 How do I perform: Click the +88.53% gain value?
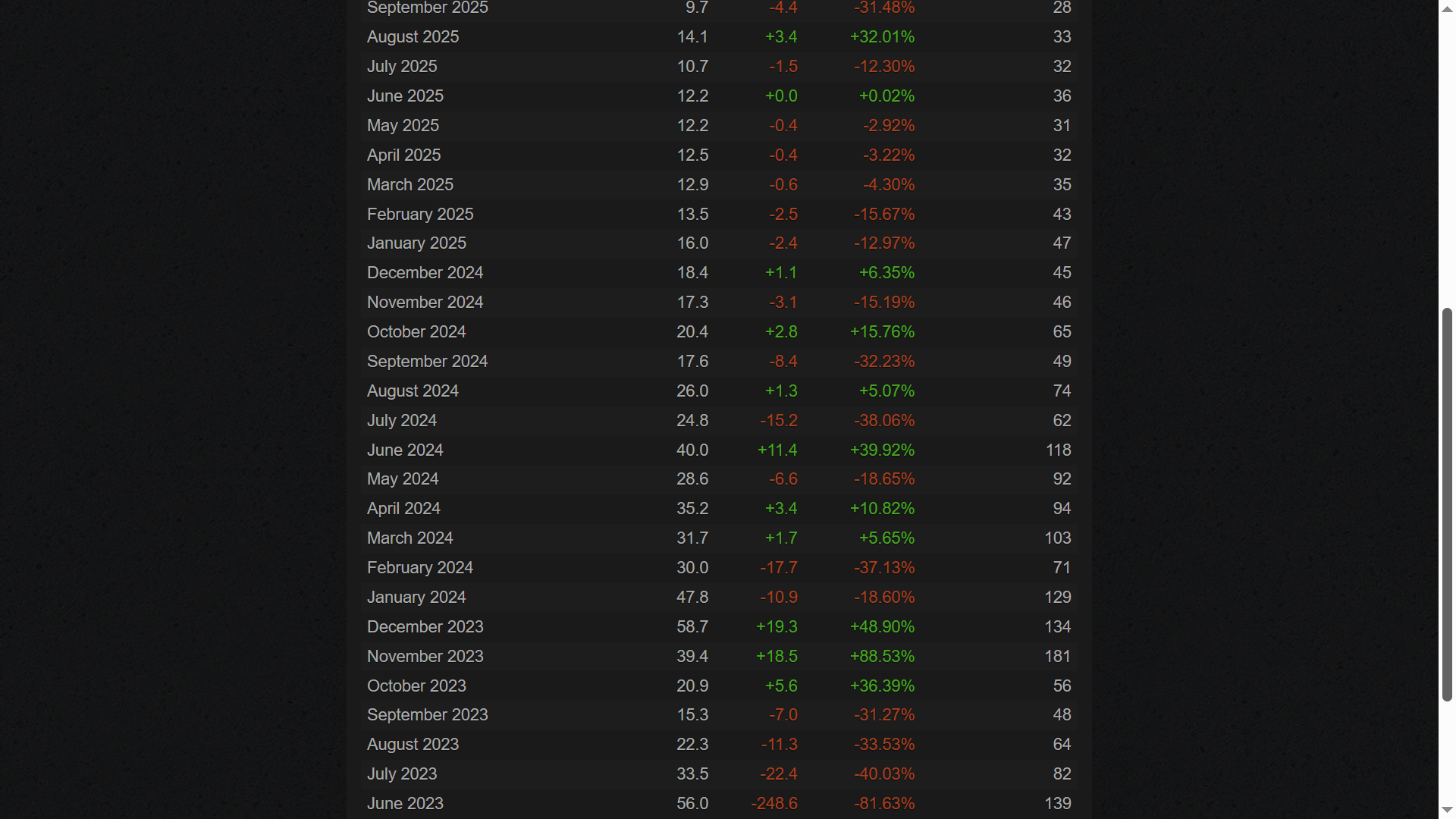pos(882,656)
